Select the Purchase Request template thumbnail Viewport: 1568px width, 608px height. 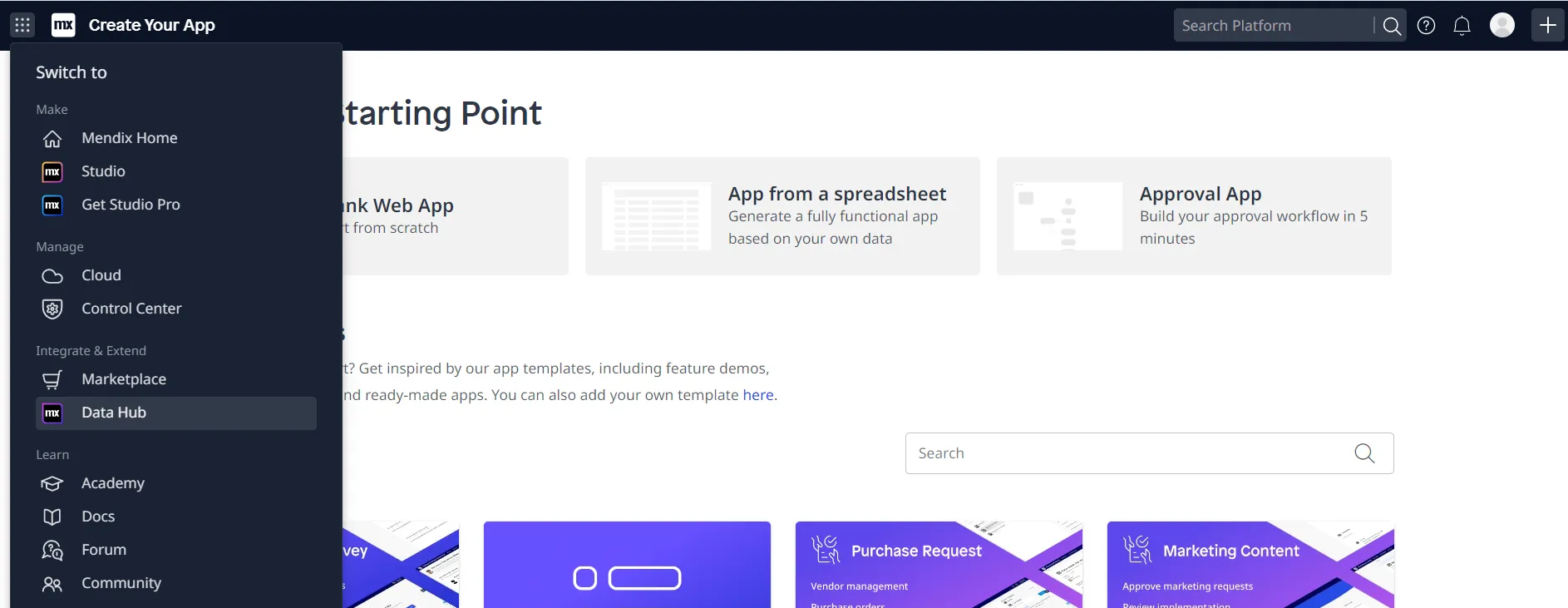(x=938, y=564)
